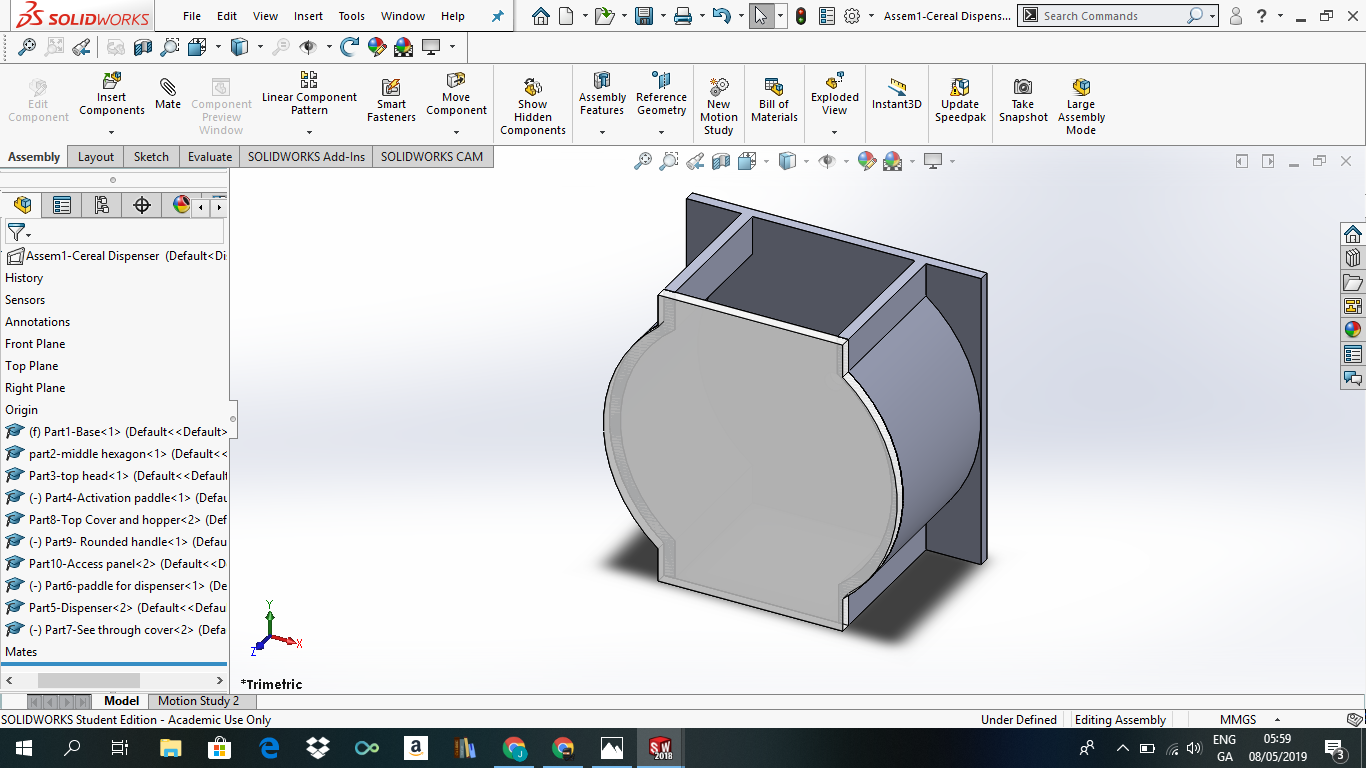1366x768 pixels.
Task: Switch to the Motion Study 2 tab
Action: click(x=198, y=701)
